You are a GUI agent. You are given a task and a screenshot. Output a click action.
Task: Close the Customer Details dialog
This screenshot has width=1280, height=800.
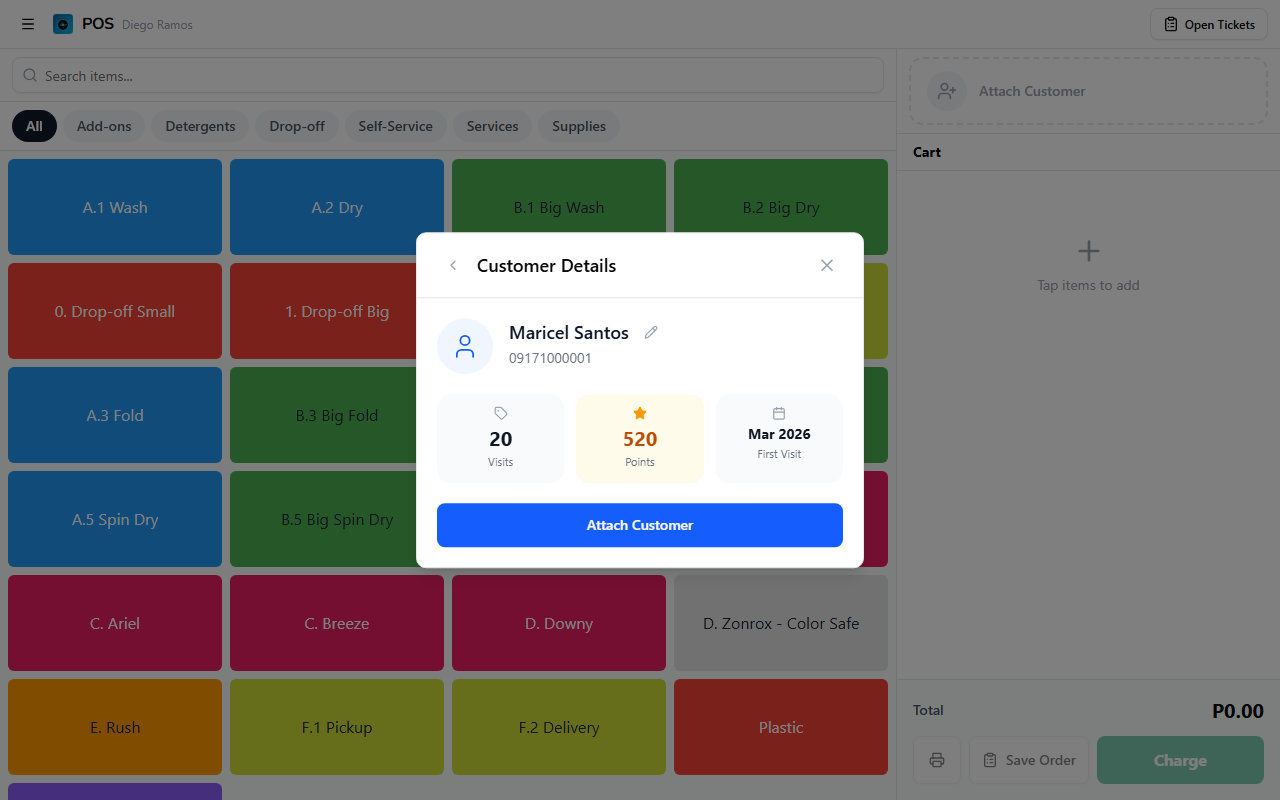tap(826, 266)
